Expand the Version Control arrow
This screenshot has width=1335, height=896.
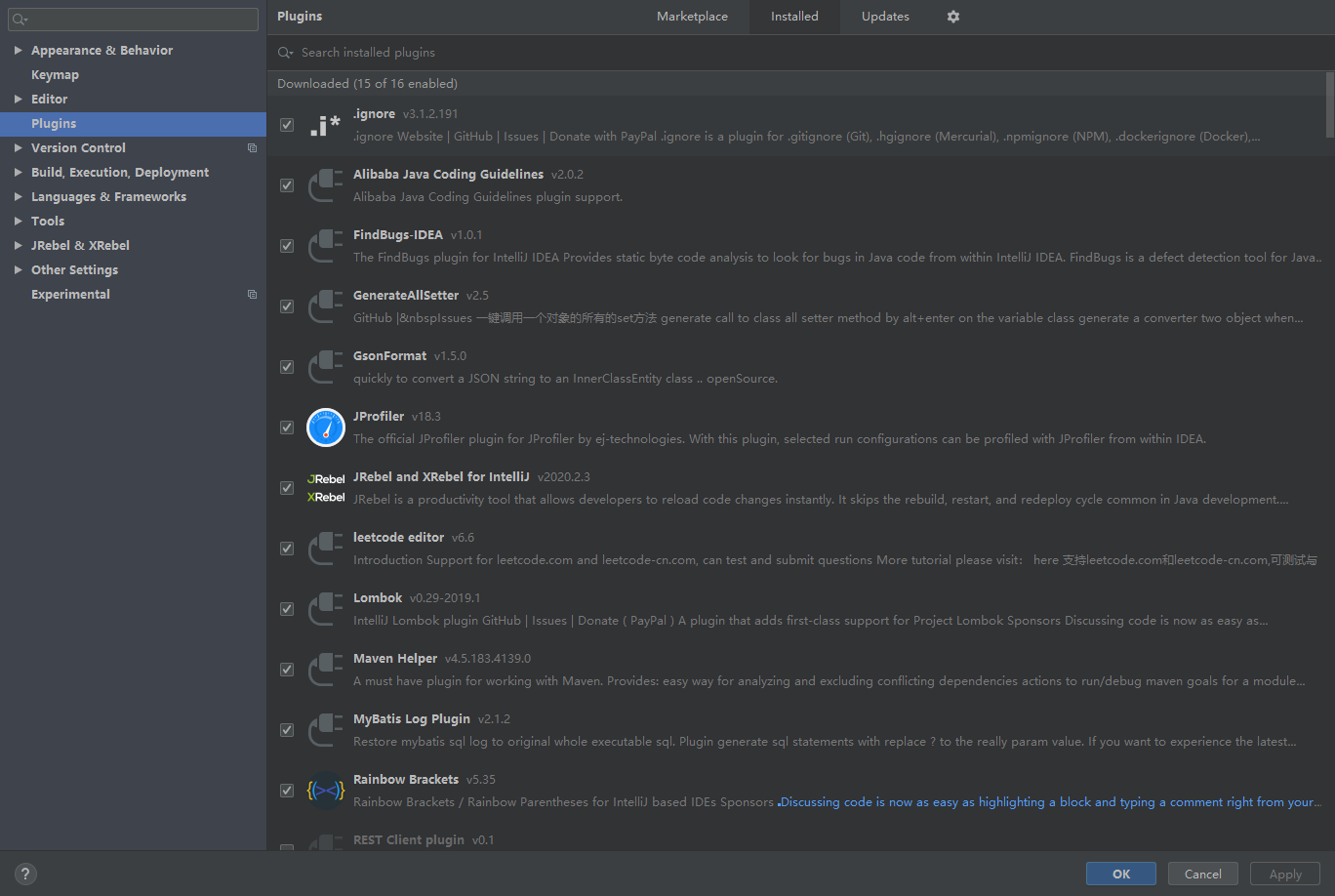point(18,148)
